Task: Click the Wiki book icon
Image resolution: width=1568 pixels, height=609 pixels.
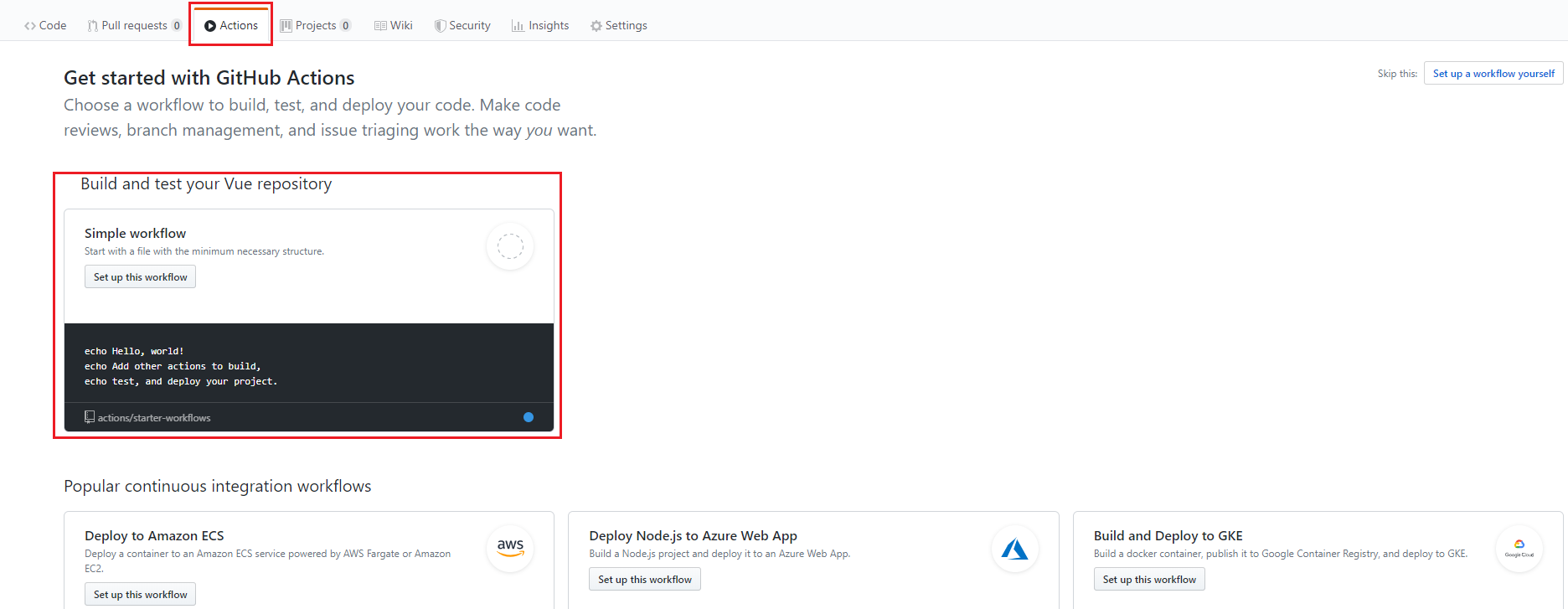Action: coord(380,26)
